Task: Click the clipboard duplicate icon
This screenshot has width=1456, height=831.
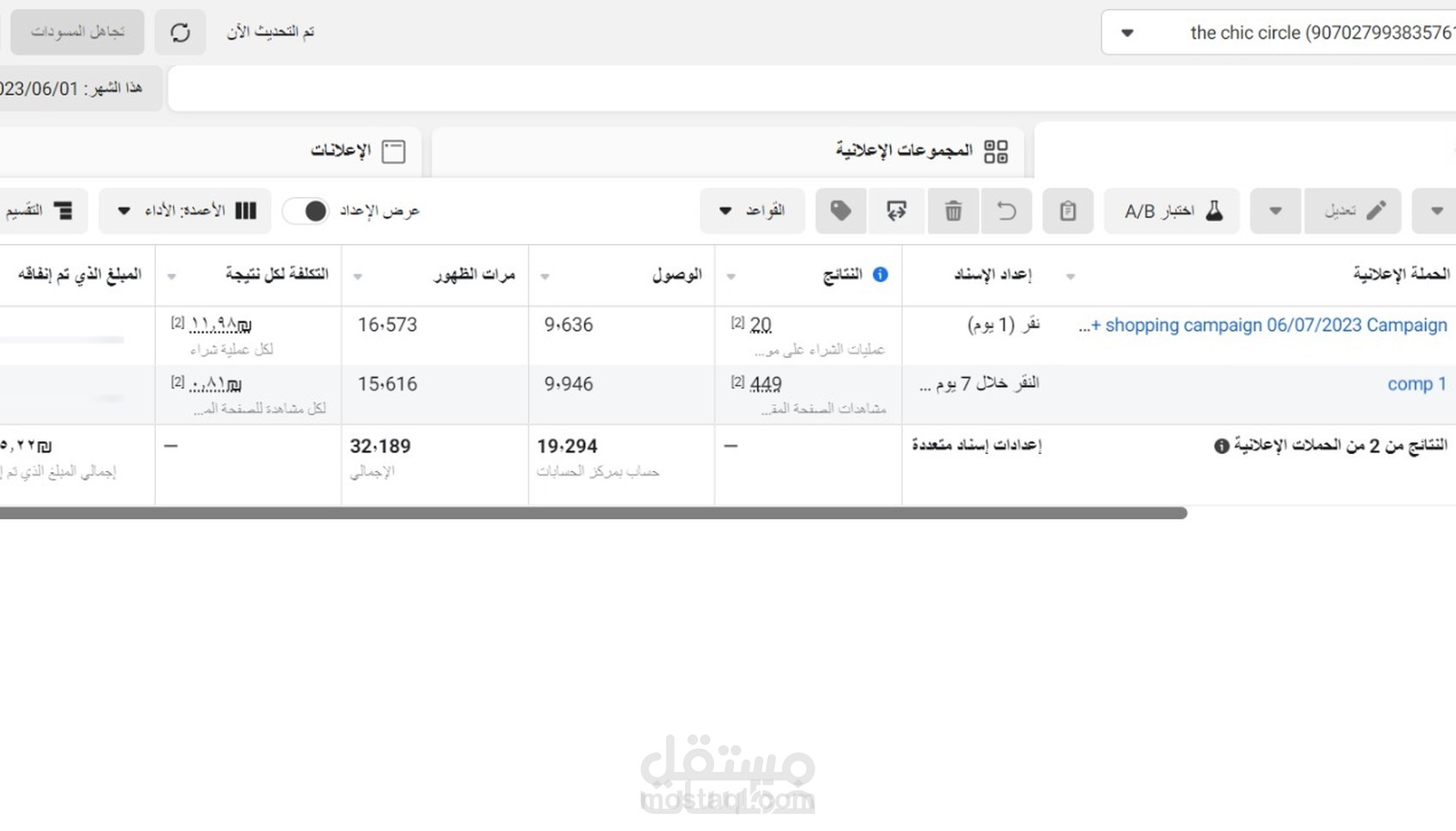Action: pos(1067,211)
